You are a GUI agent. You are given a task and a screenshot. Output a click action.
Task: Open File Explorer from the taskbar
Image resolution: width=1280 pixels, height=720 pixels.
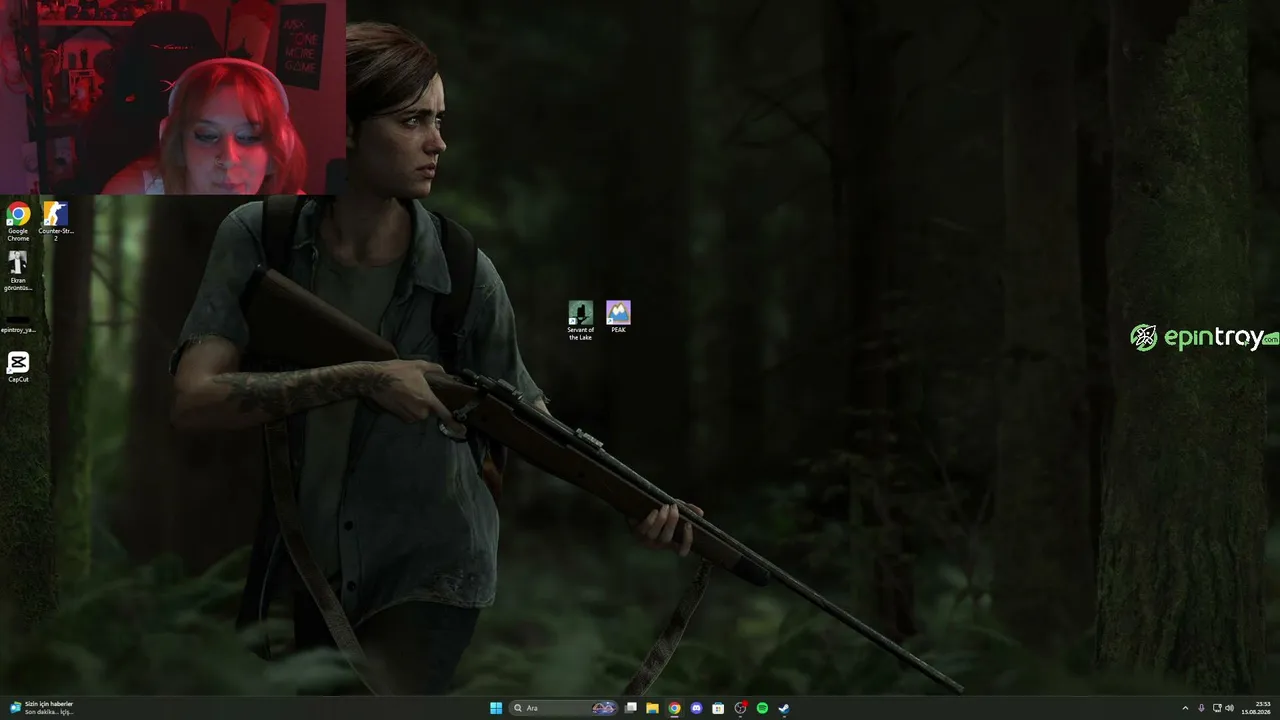coord(653,708)
